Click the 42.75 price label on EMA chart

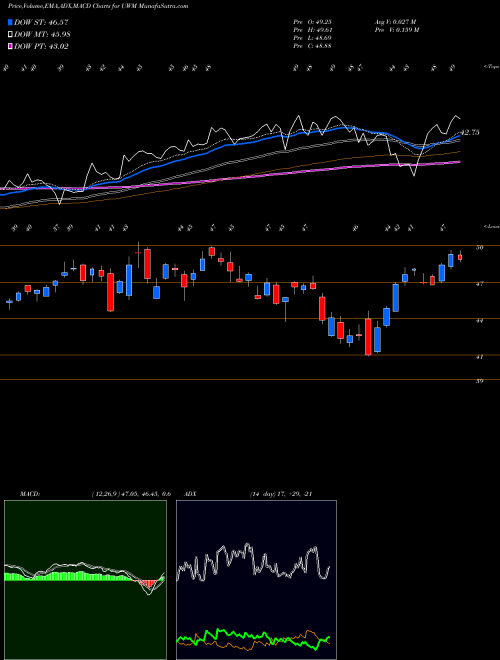(x=470, y=133)
